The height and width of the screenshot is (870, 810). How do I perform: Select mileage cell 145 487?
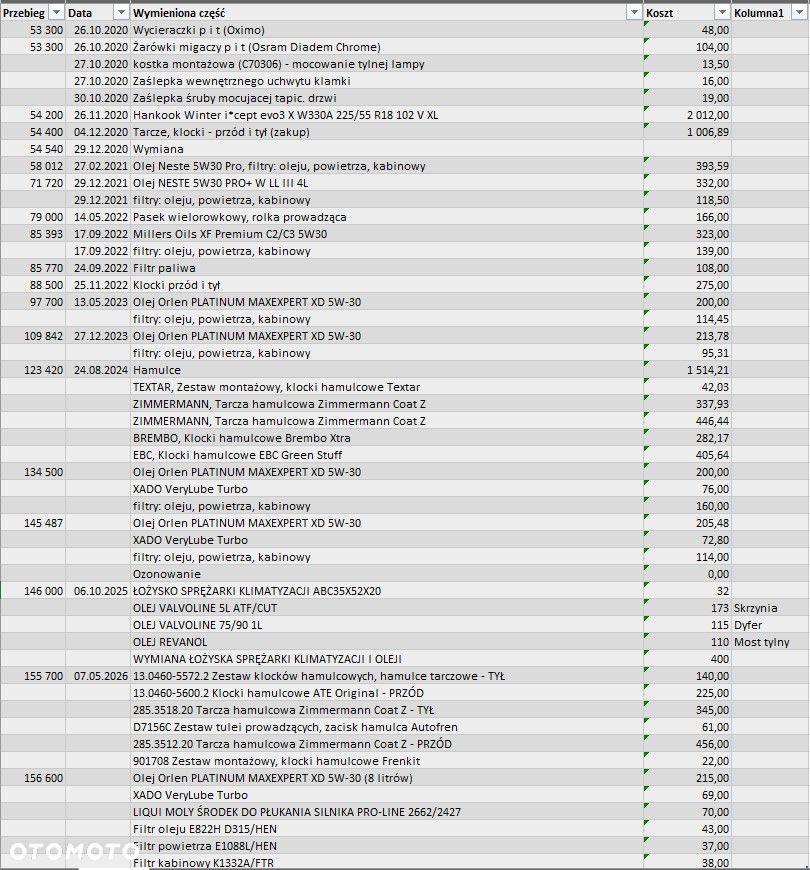pos(33,523)
